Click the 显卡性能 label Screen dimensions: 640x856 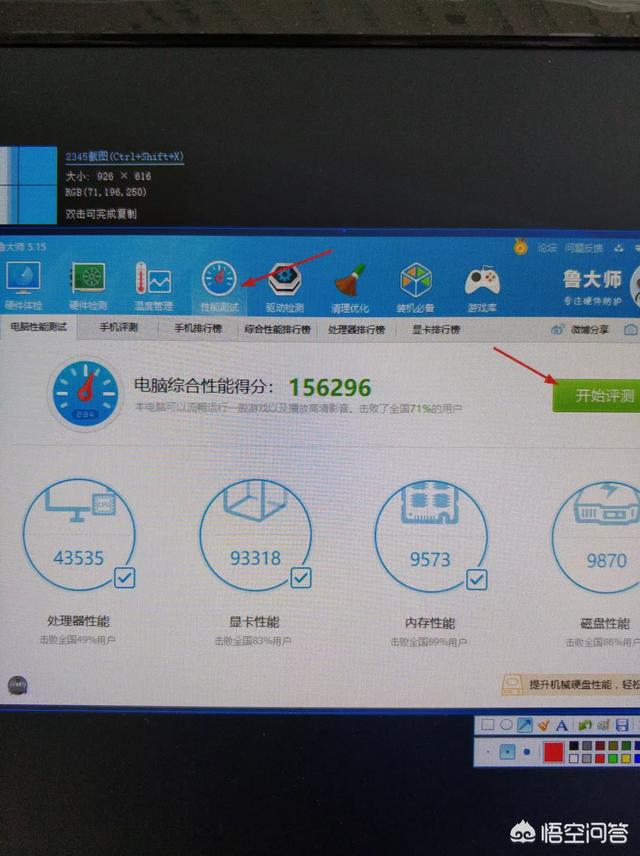(254, 622)
